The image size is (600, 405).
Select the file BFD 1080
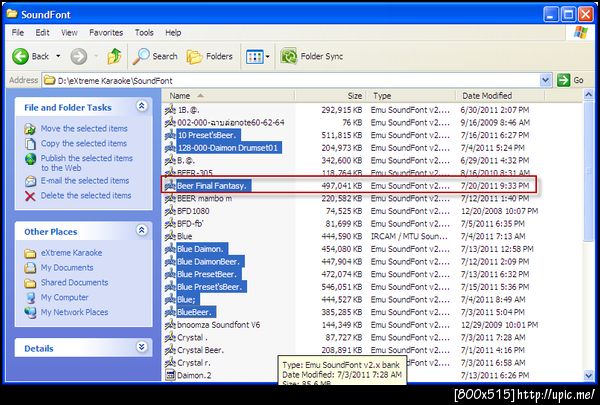[x=193, y=211]
